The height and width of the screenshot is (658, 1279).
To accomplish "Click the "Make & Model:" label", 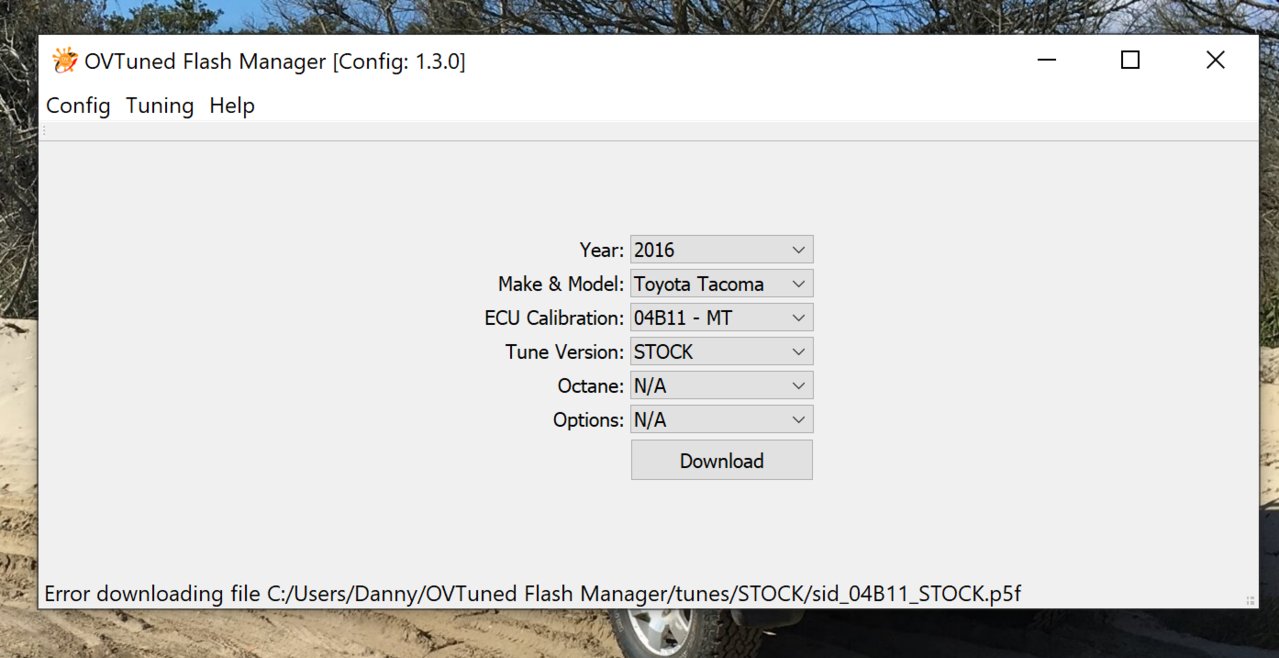I will tap(561, 284).
